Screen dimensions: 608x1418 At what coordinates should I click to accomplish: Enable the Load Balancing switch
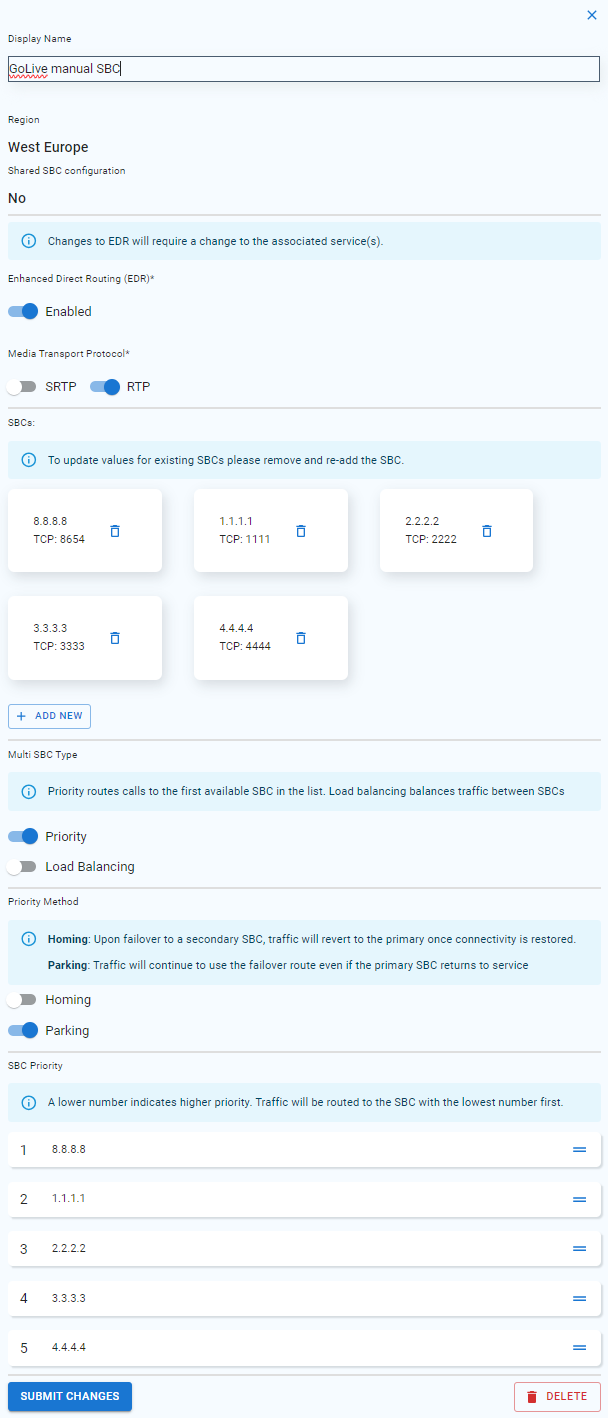click(x=22, y=866)
